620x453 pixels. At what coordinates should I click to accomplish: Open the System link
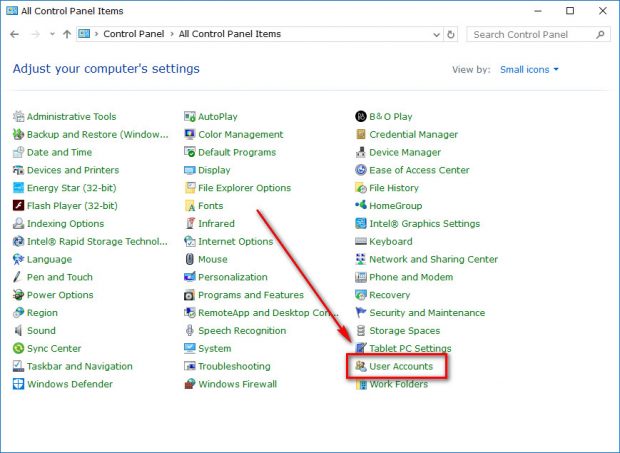pos(215,348)
